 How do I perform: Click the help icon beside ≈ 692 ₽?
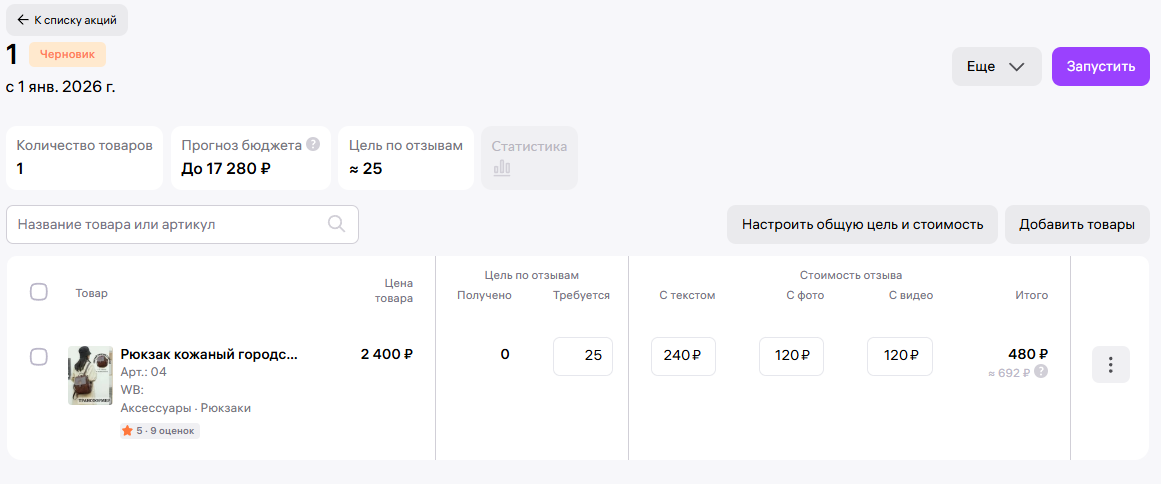(1041, 371)
